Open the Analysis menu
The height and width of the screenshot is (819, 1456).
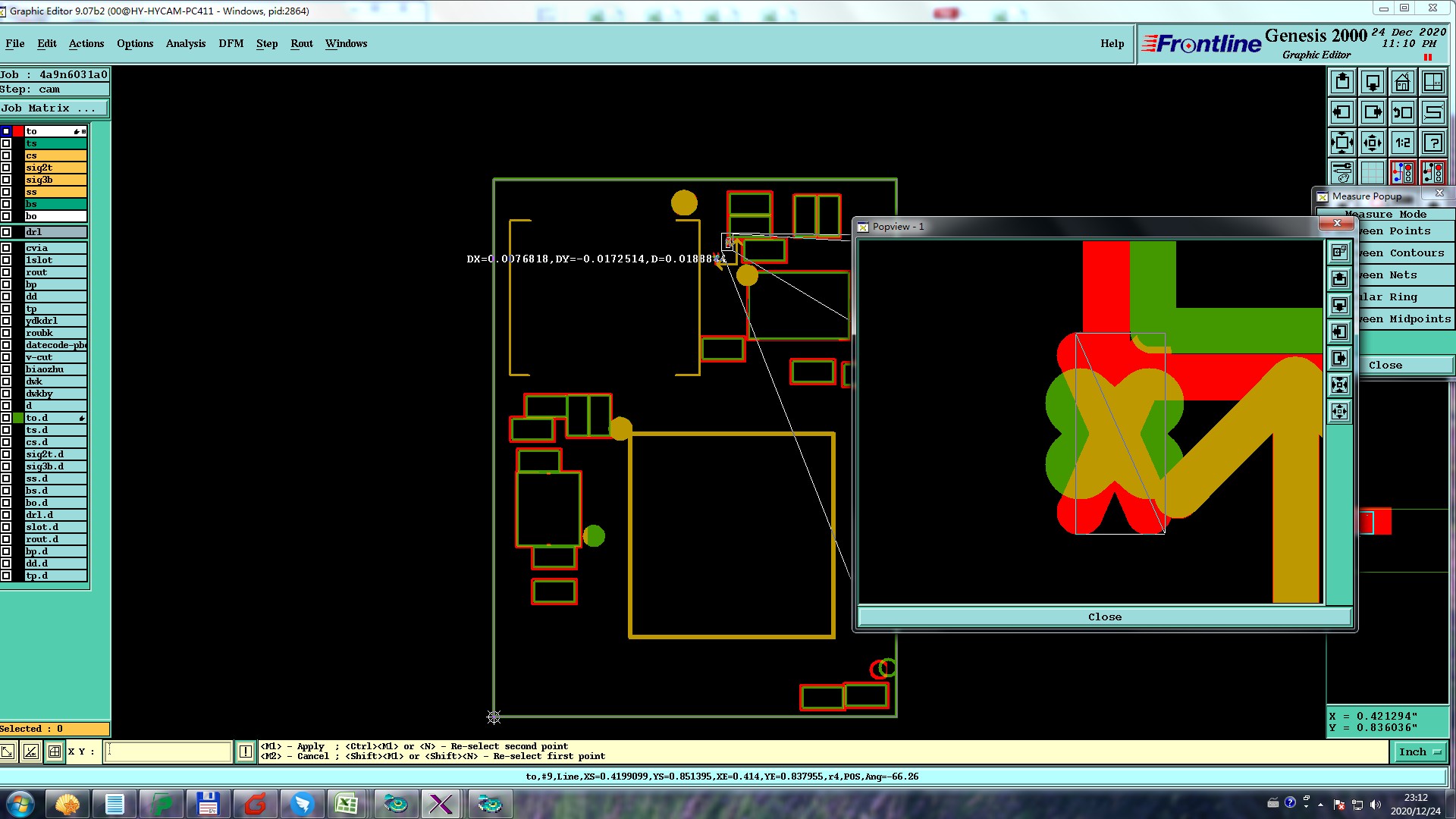click(185, 43)
